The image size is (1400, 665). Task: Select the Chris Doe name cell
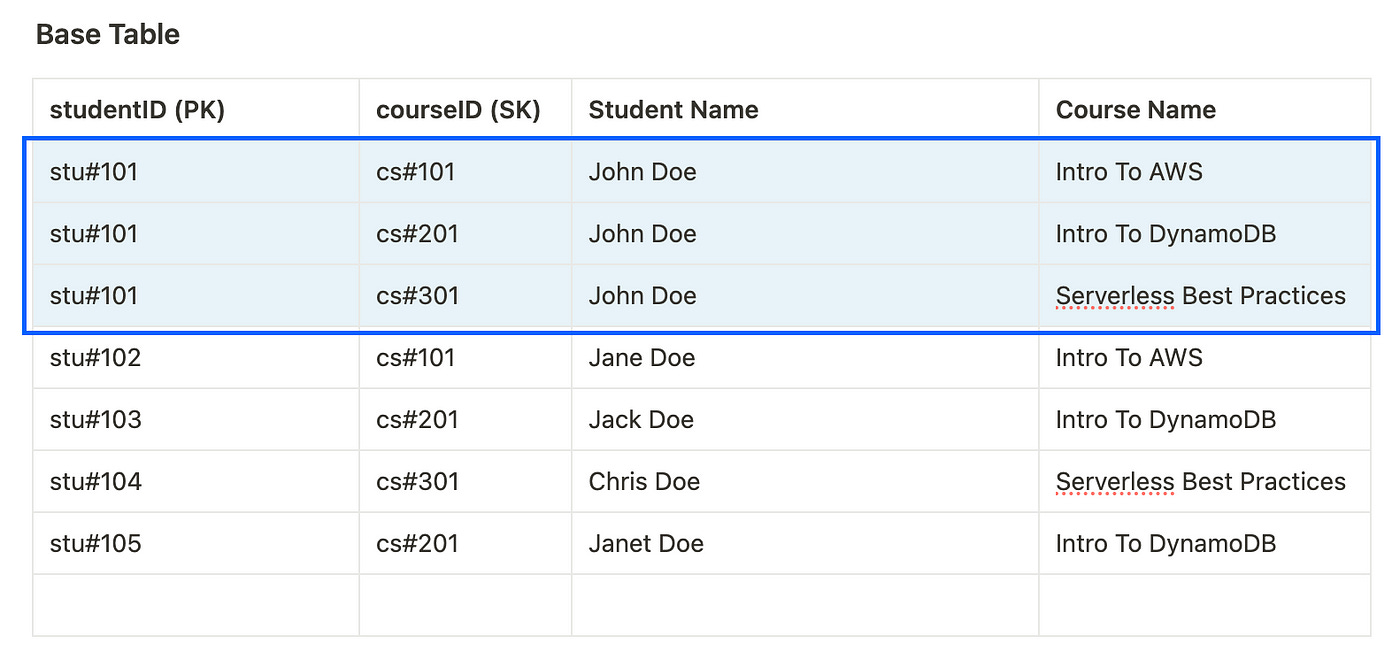click(644, 482)
